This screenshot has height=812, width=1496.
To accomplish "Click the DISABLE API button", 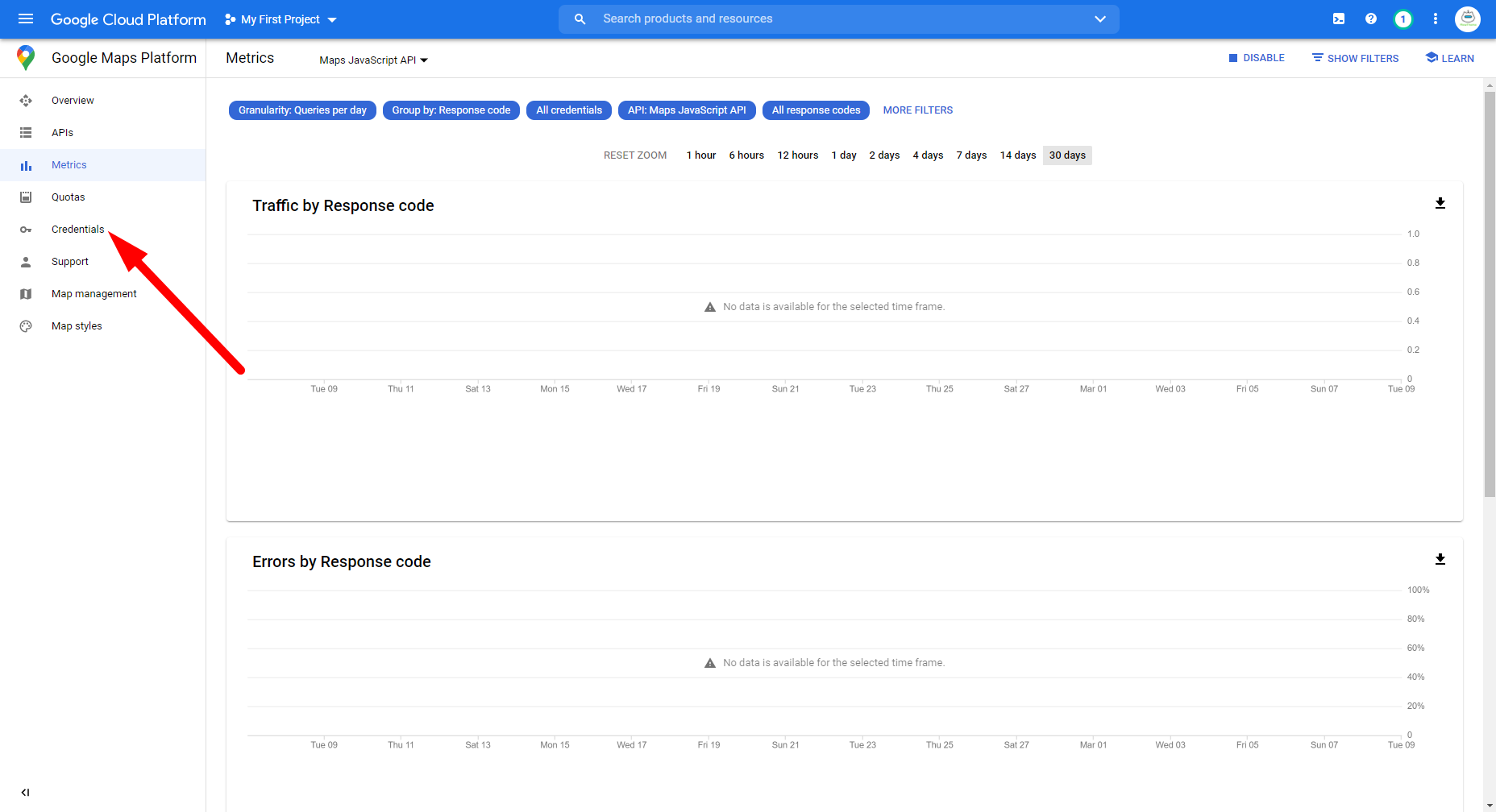I will [x=1257, y=58].
